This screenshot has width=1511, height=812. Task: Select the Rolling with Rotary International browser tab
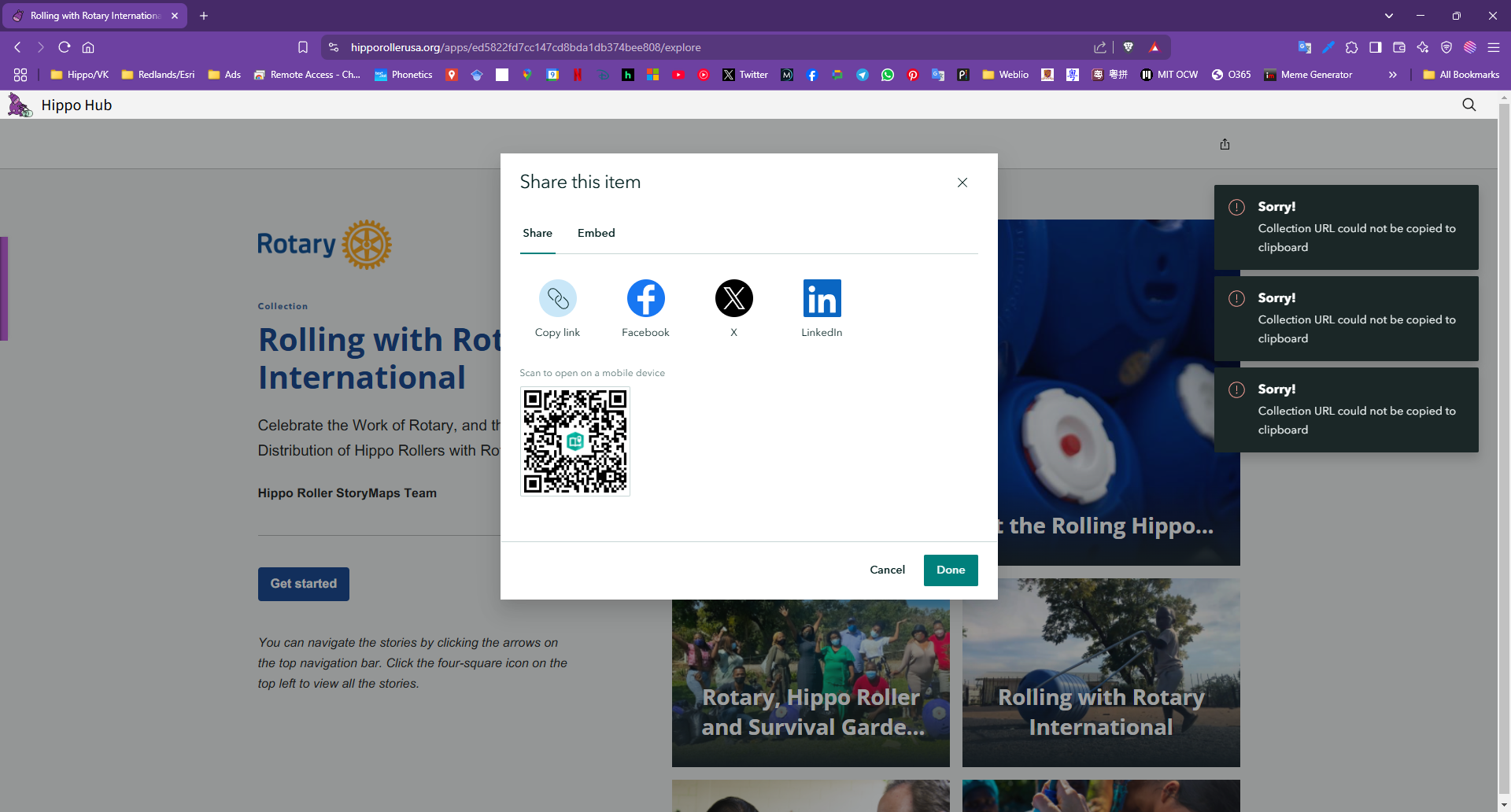click(95, 16)
